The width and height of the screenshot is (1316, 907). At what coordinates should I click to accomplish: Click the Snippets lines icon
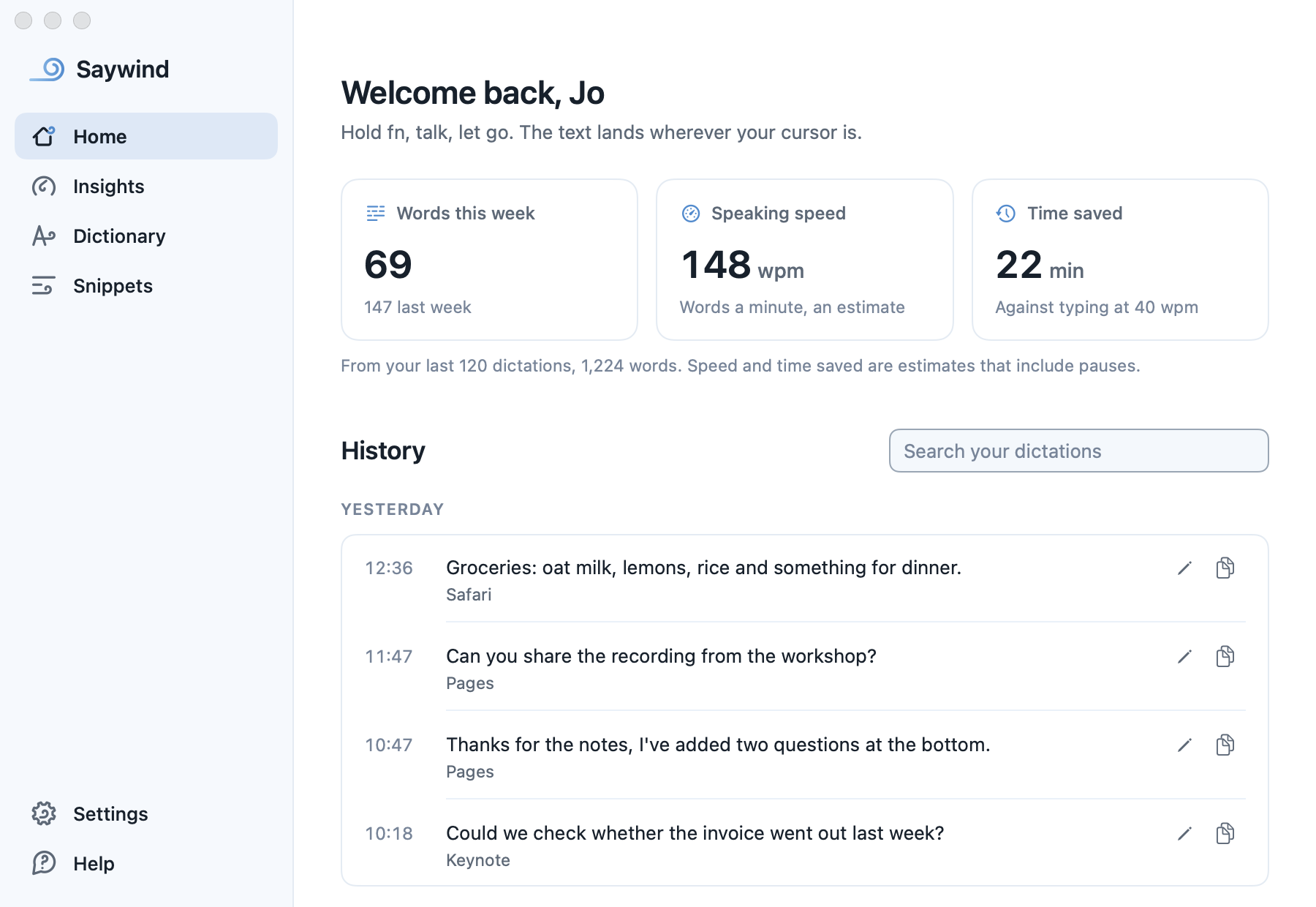tap(44, 286)
